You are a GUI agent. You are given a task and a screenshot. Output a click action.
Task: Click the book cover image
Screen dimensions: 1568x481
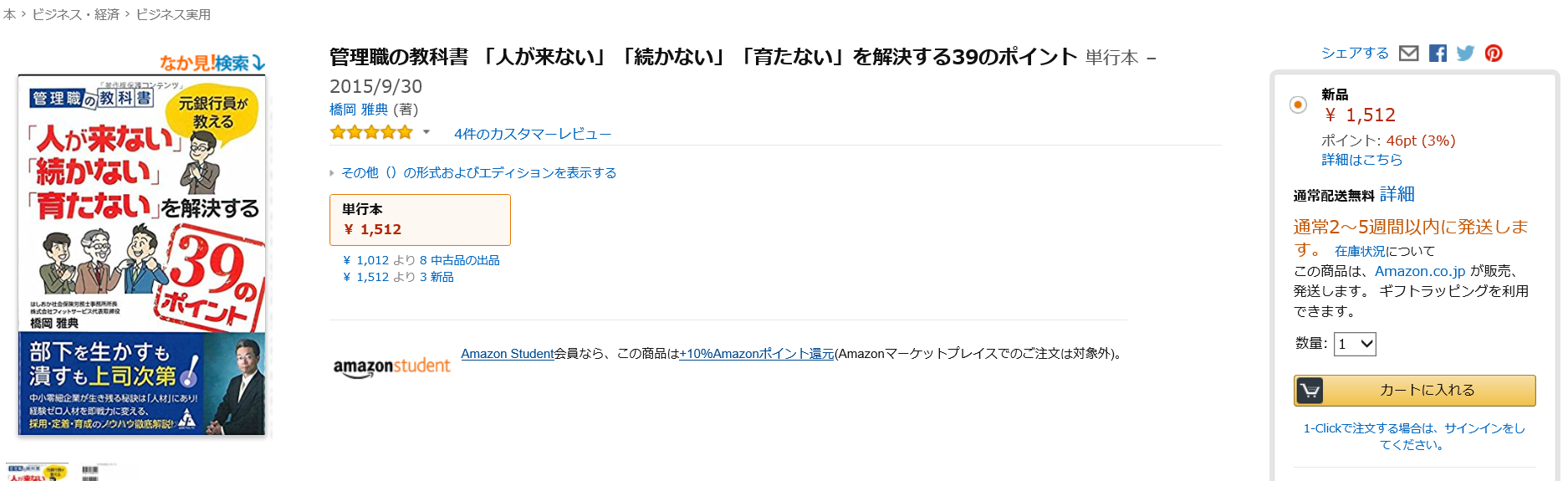click(141, 255)
